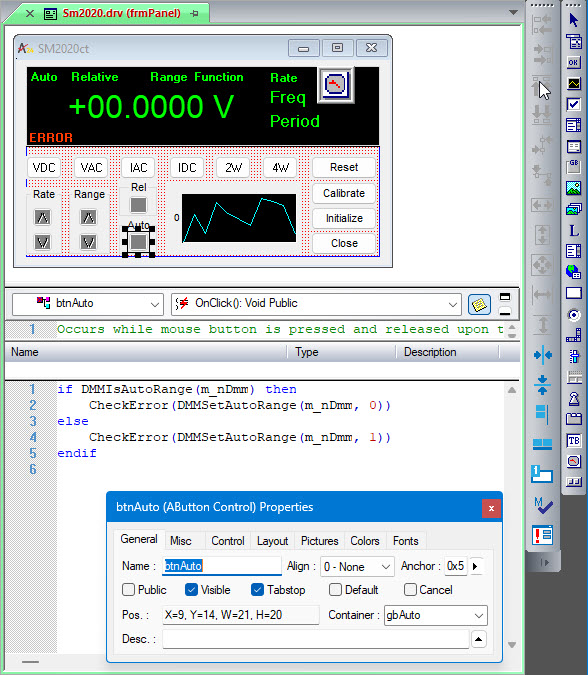Toggle the Public checkbox
This screenshot has width=588, height=675.
[x=128, y=589]
